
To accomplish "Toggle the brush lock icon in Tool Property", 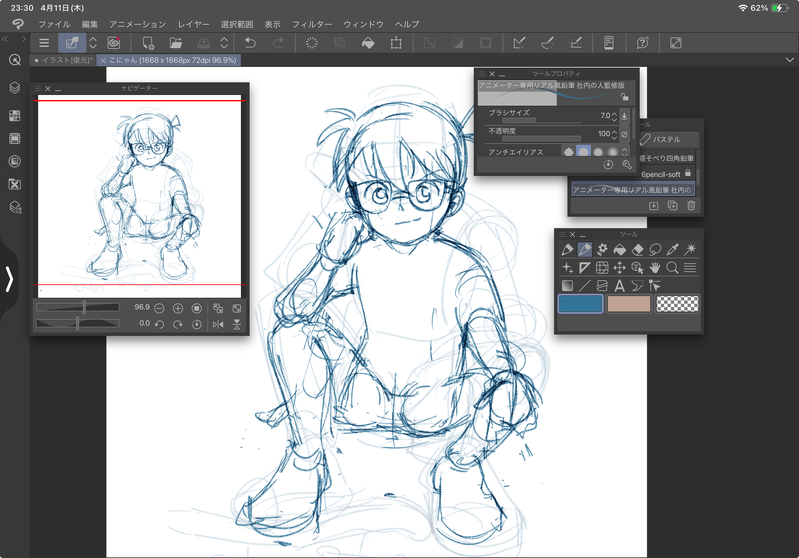I will (x=625, y=97).
